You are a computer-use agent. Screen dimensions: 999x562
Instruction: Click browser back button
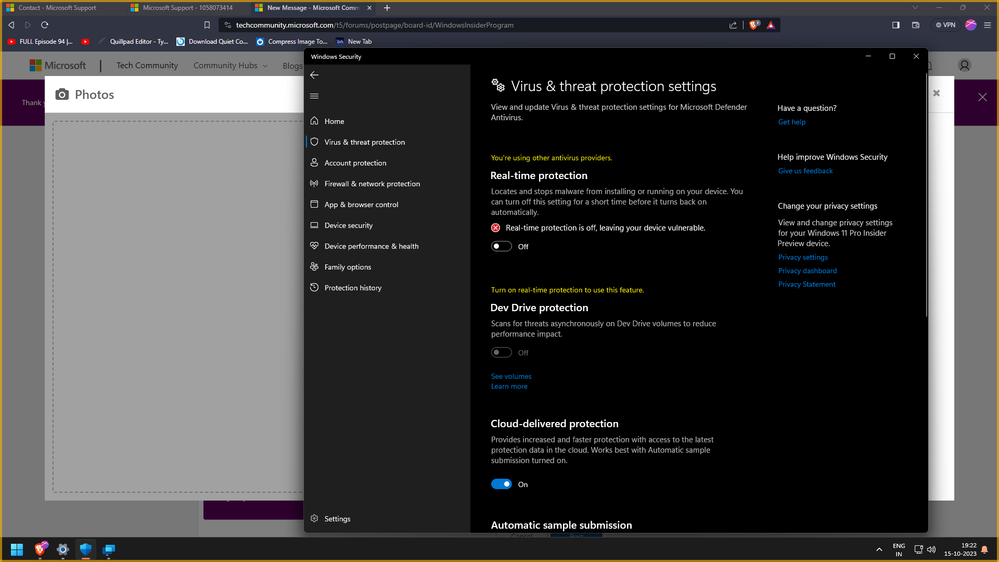(x=11, y=25)
